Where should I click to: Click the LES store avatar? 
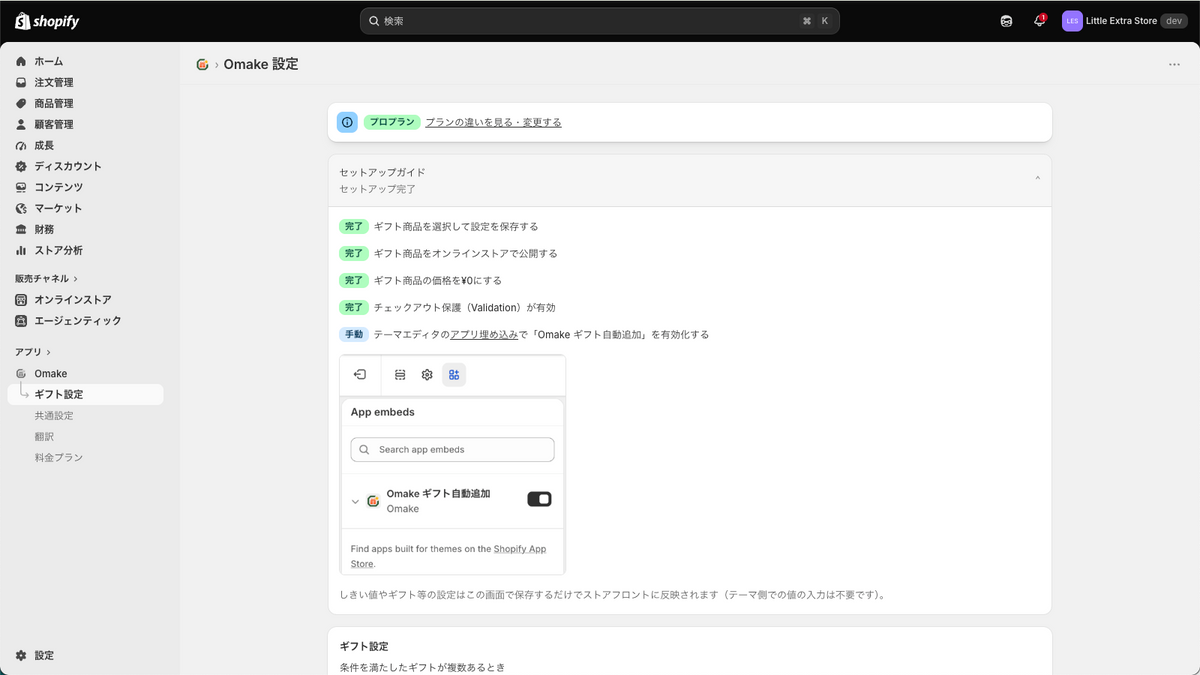click(1073, 21)
